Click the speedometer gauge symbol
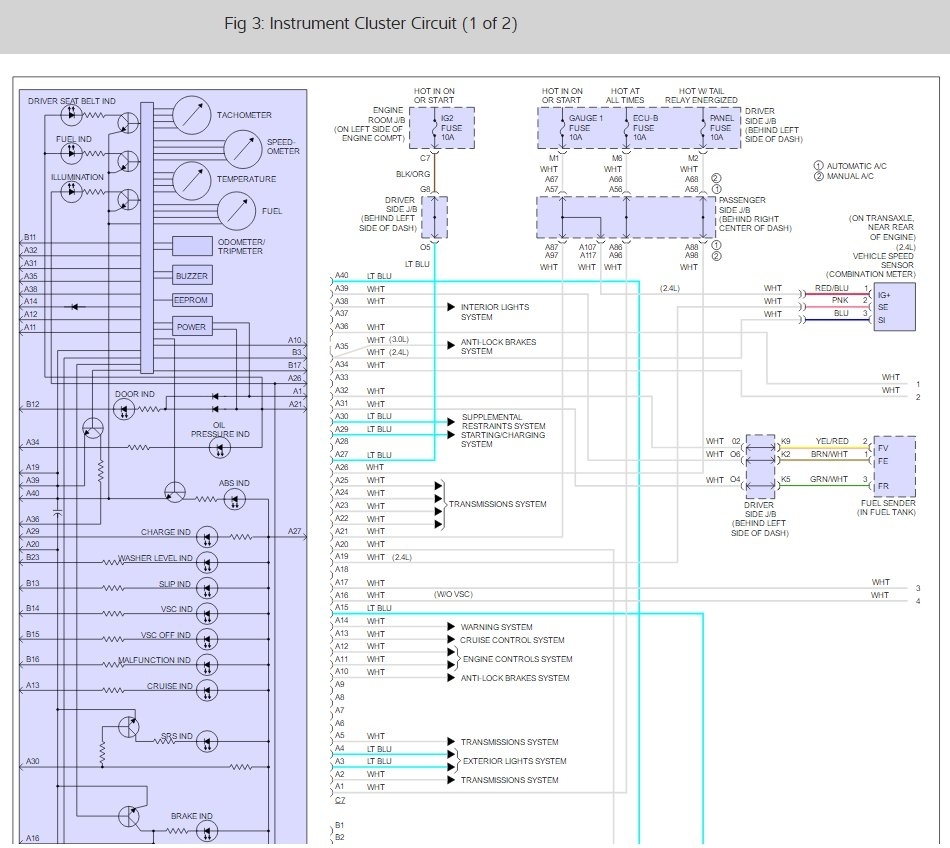950x848 pixels. click(x=242, y=149)
